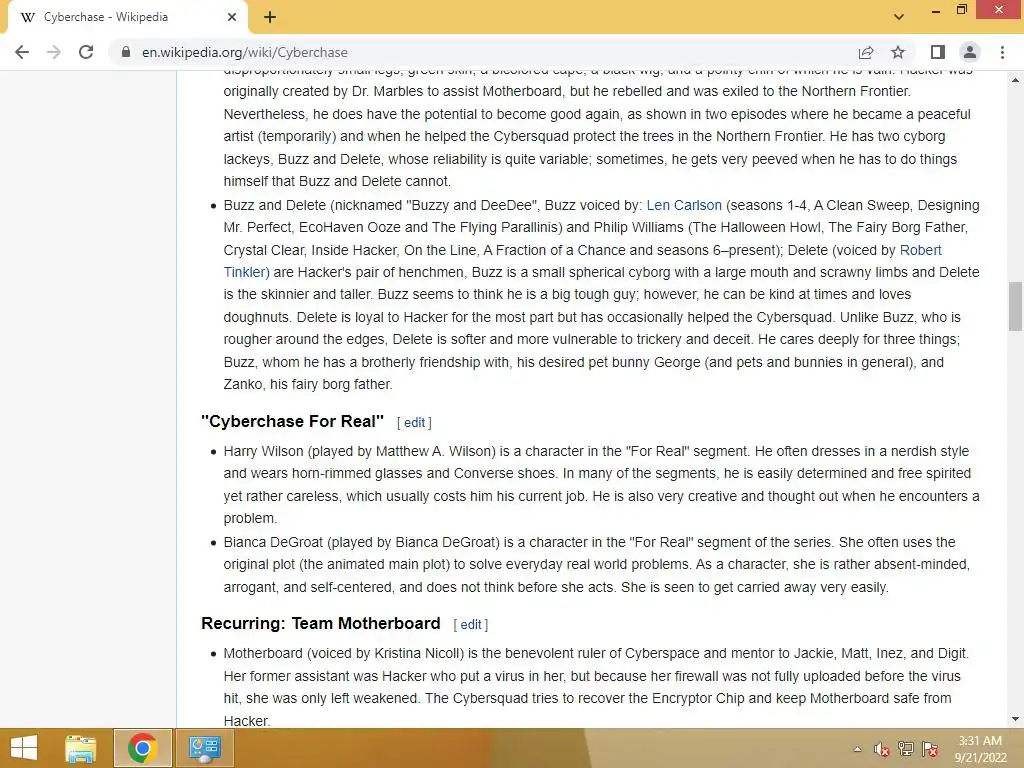
Task: Click the network status tray icon
Action: point(906,749)
